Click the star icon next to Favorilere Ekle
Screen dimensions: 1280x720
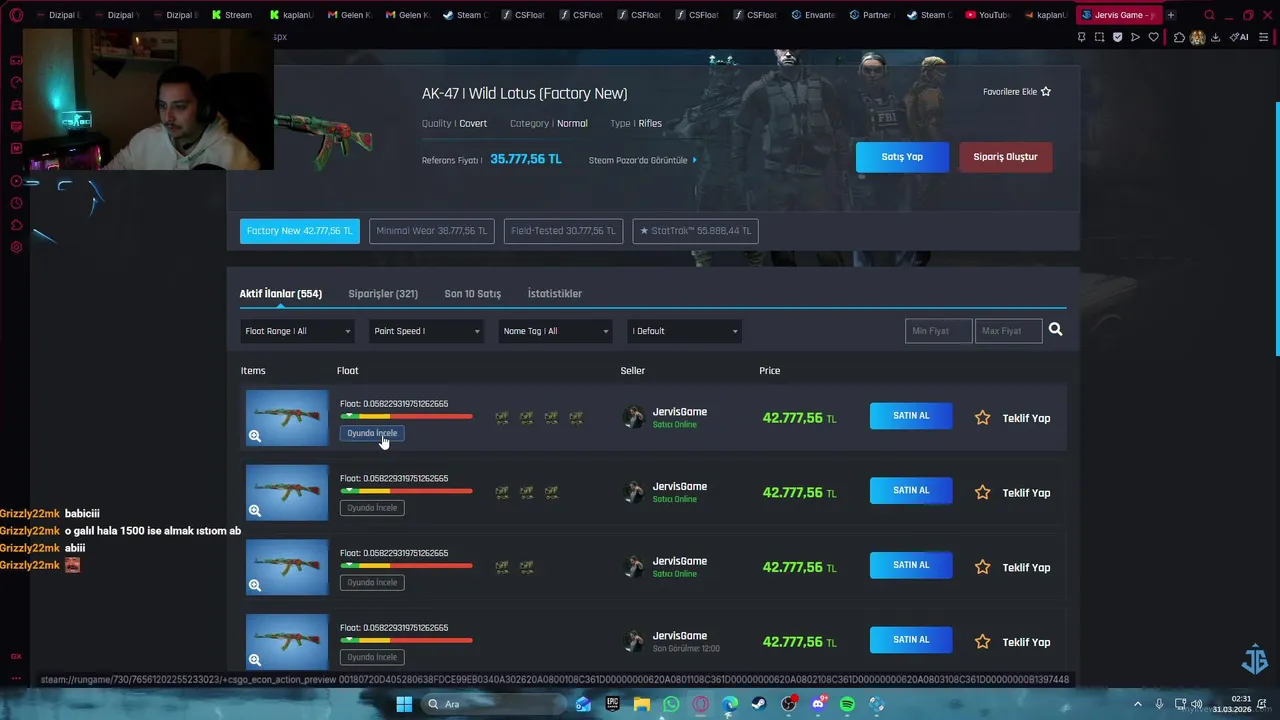tap(1046, 92)
